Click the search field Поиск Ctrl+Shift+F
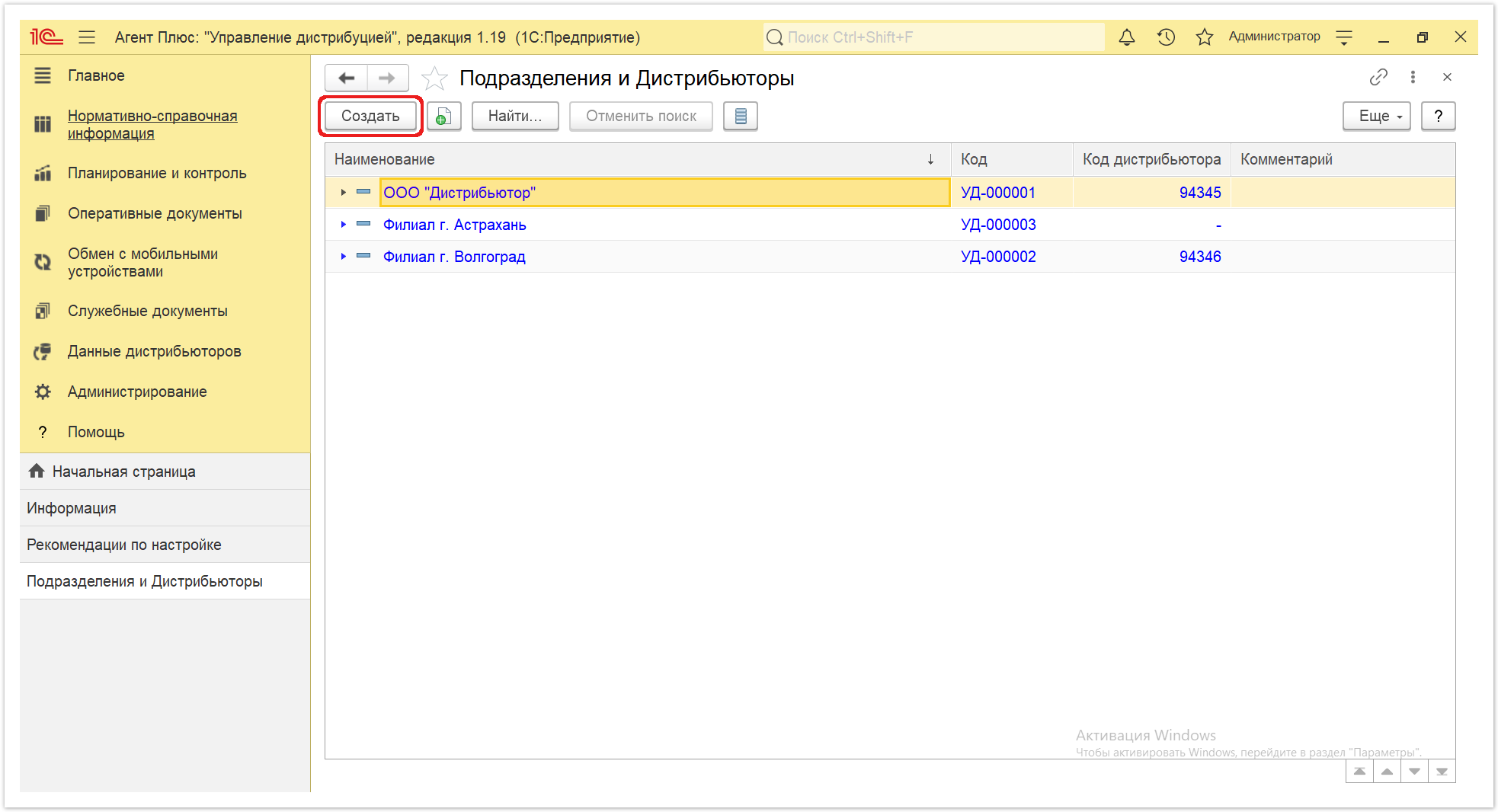This screenshot has height=812, width=1498. pos(933,37)
